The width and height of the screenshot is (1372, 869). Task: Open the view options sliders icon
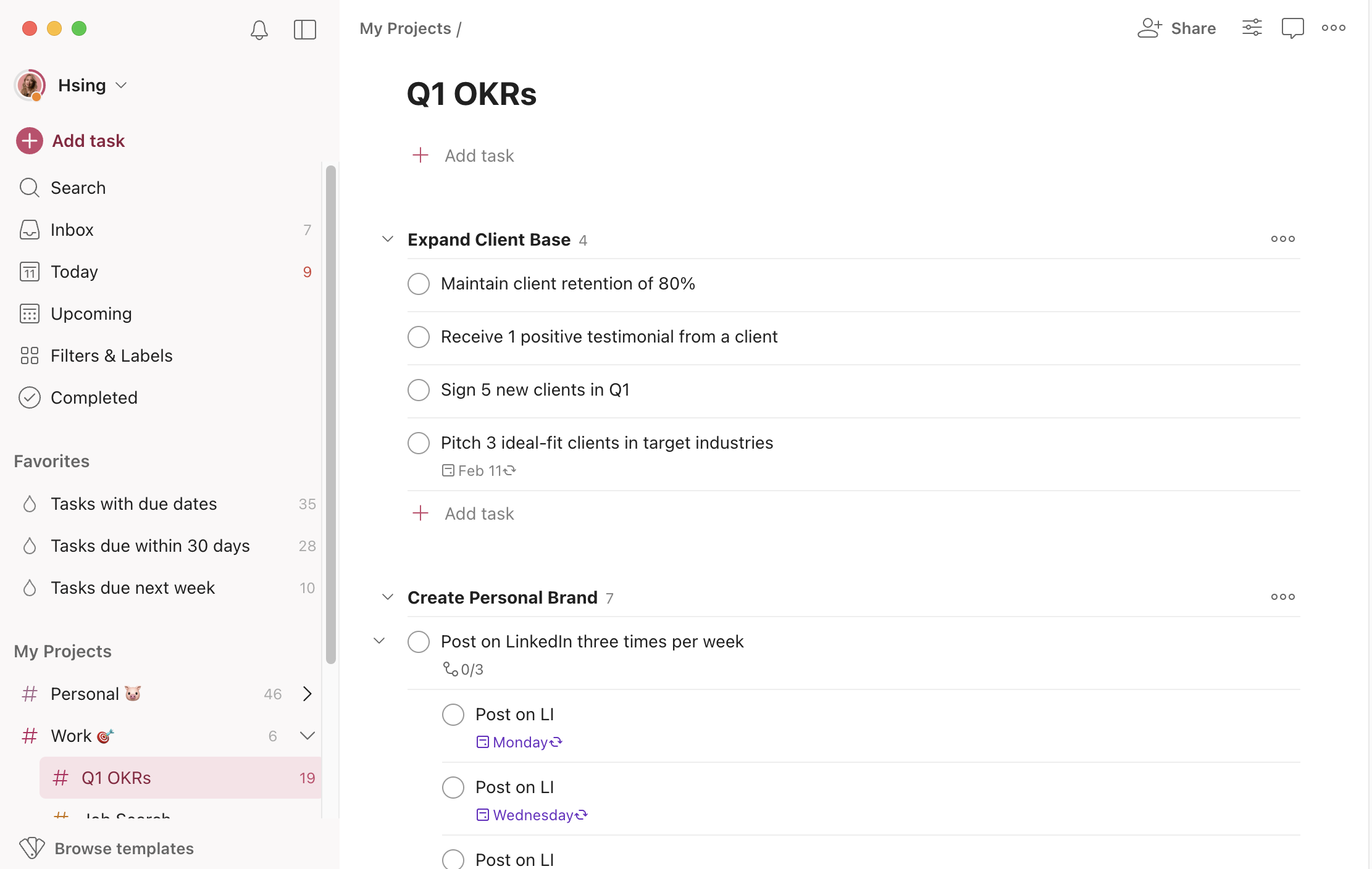tap(1252, 28)
